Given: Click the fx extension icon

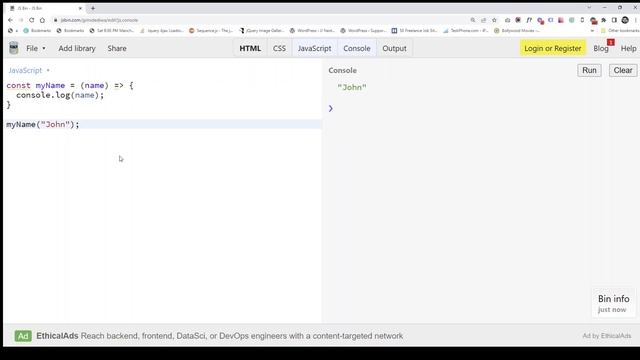Looking at the screenshot, I should [529, 20].
